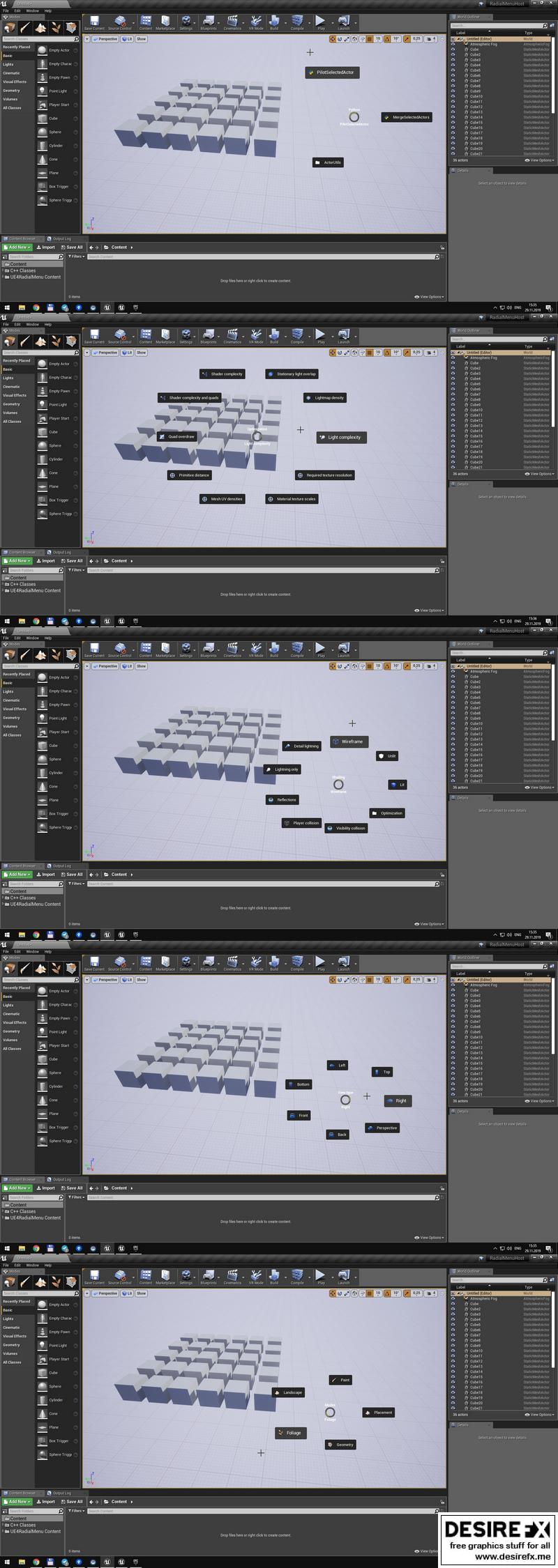The height and width of the screenshot is (1568, 558).
Task: Open the Show dropdown in the Wireframe menu editor
Action: point(141,666)
